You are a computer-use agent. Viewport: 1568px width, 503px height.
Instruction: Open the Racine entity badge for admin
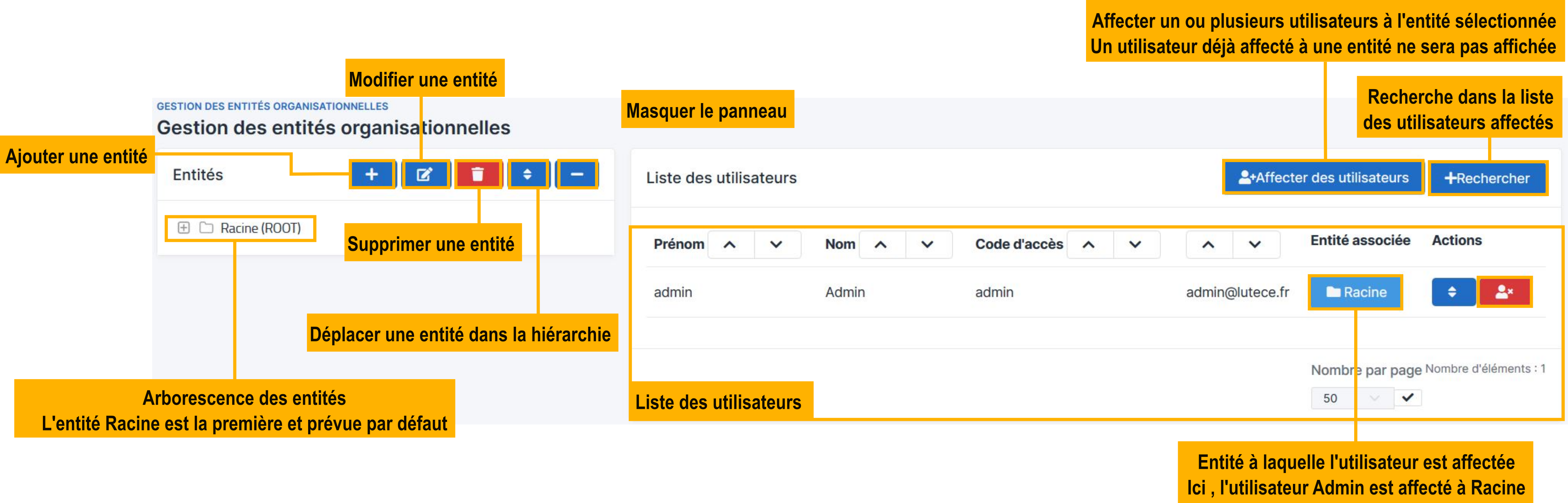1356,293
